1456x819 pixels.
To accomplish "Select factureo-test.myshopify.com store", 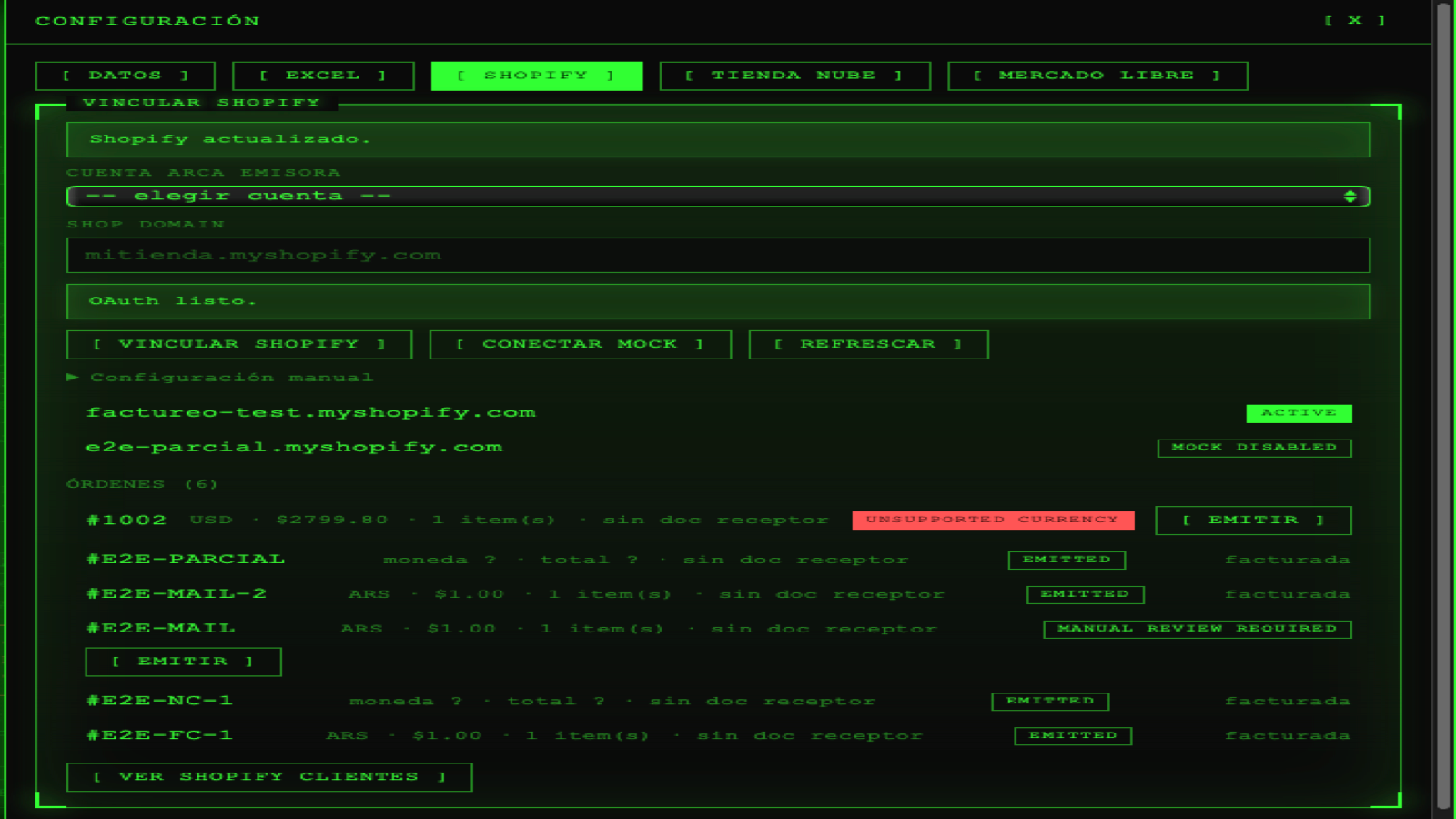I will (311, 412).
